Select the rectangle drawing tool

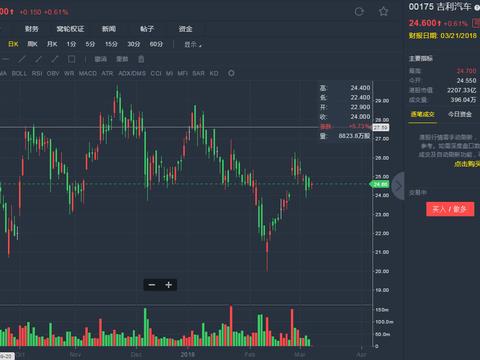coord(71,59)
